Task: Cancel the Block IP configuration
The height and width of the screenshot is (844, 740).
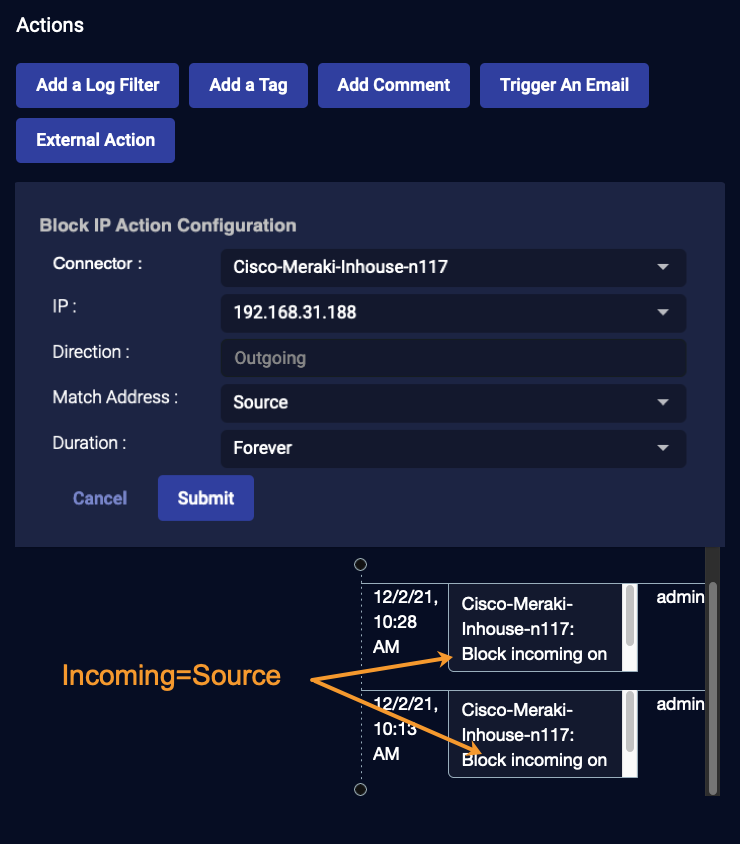Action: tap(100, 498)
